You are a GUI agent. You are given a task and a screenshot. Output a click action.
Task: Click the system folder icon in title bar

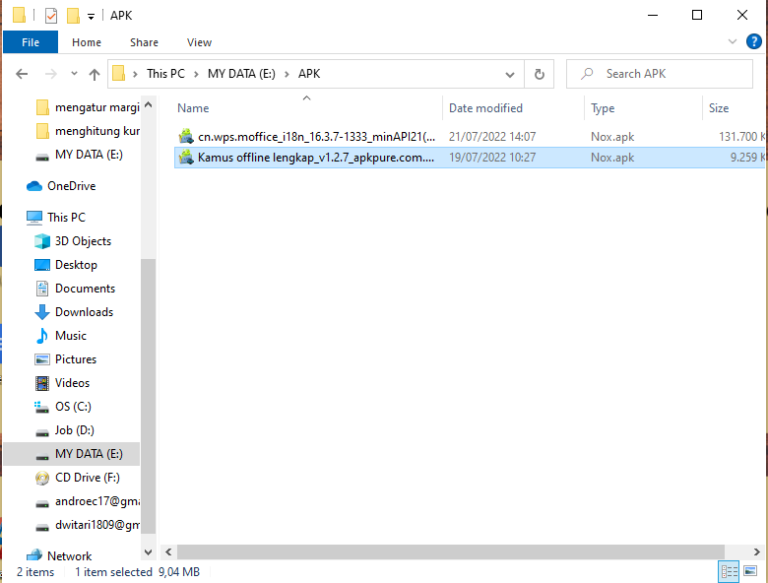[x=19, y=15]
